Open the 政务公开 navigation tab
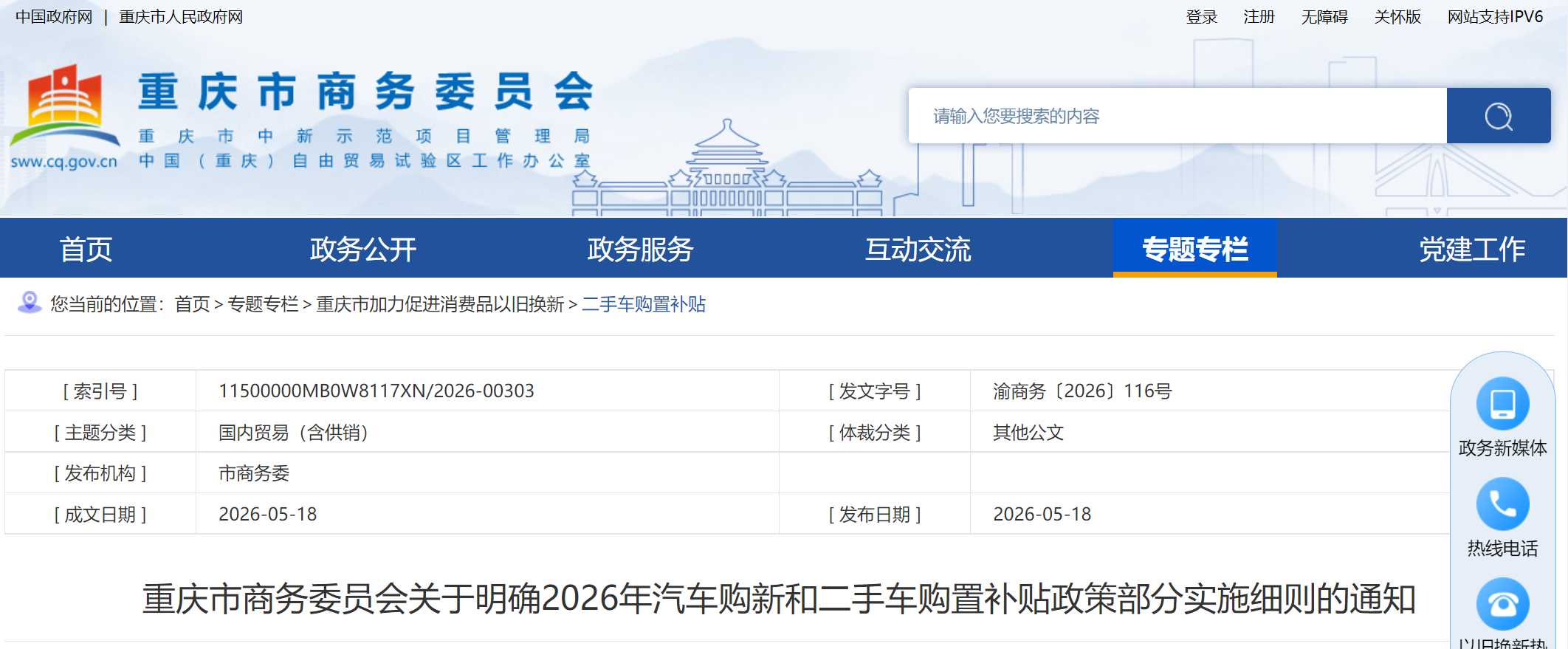The image size is (1568, 649). click(x=363, y=250)
